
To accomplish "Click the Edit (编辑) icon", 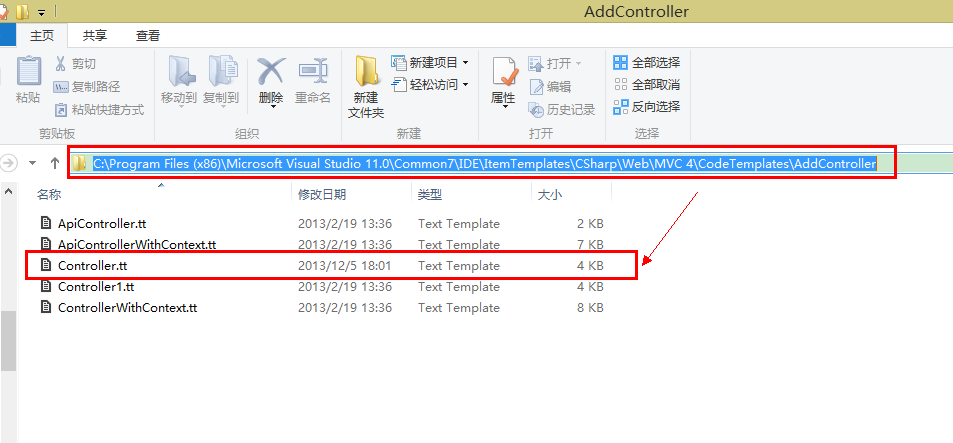I will pos(535,86).
